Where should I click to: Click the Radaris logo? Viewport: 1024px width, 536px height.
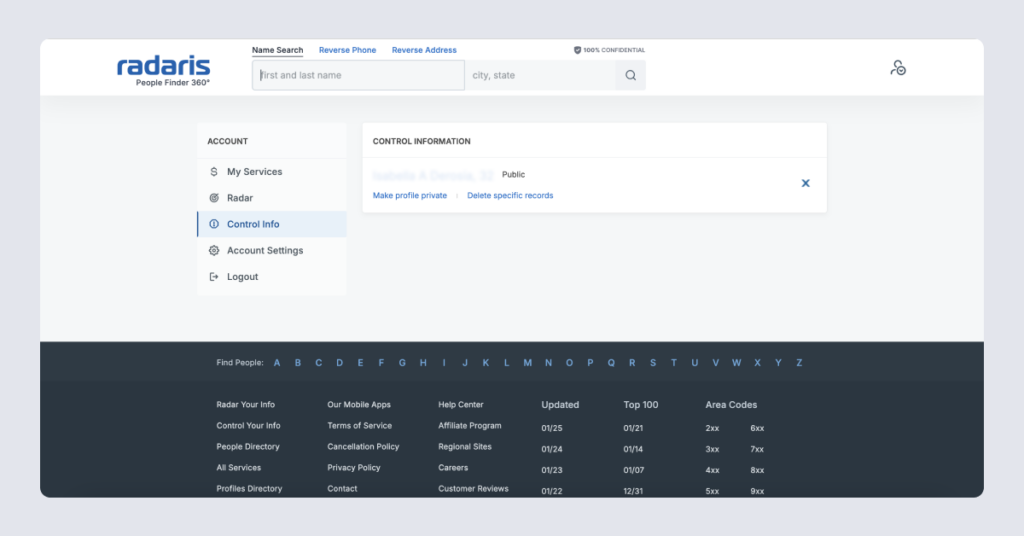click(163, 69)
